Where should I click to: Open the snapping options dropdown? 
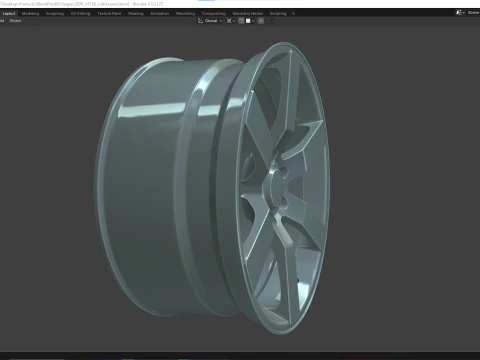(x=250, y=21)
